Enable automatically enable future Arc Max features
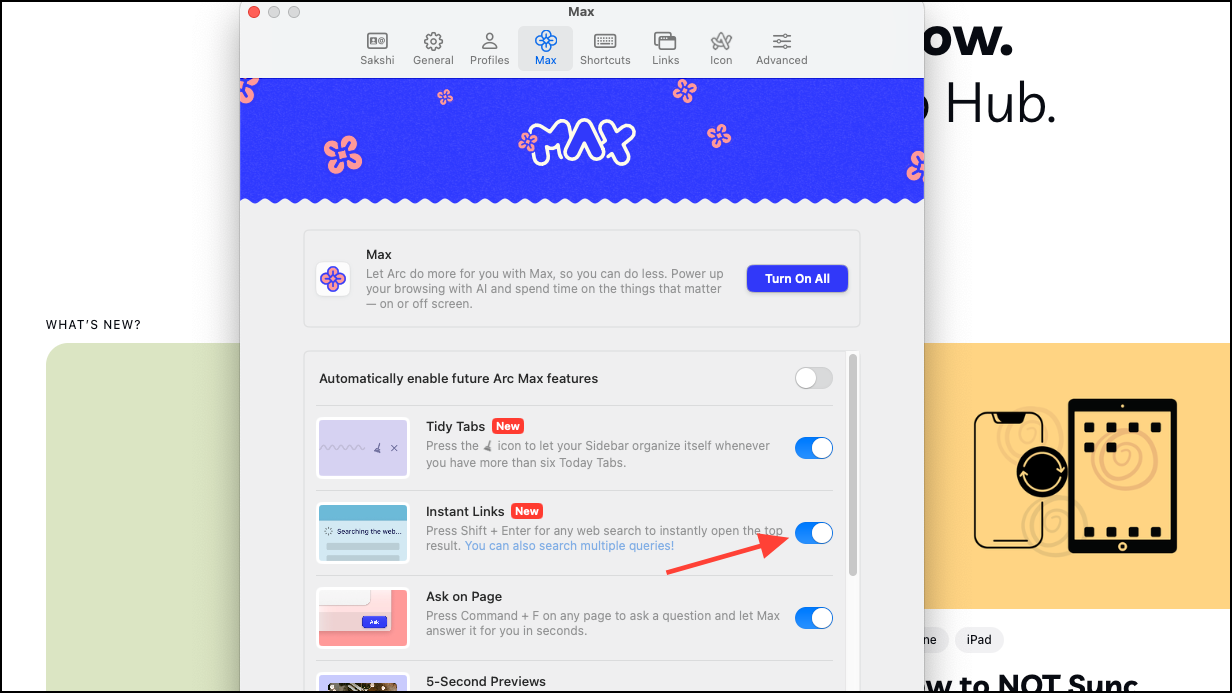 [x=813, y=378]
